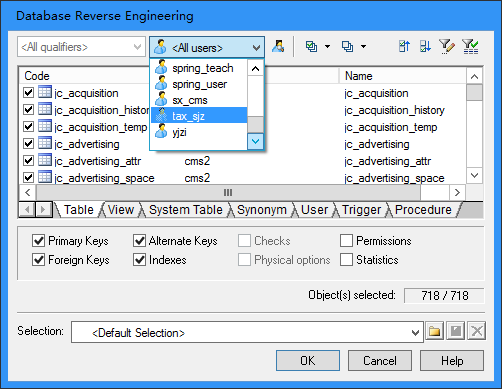
Task: Select the jc_acquisition_history name cell
Action: pos(394,110)
